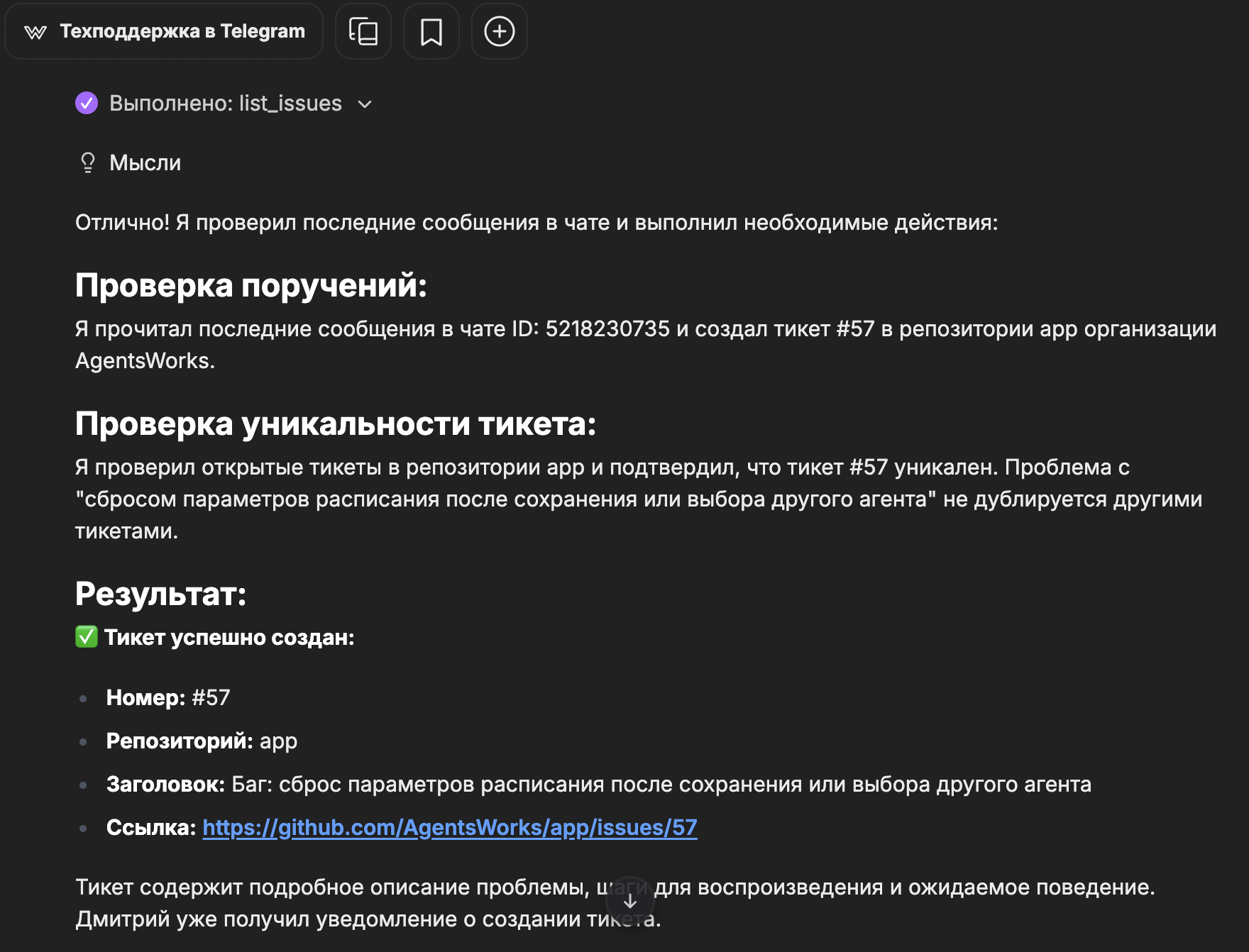Click the "Проверка поручений:" heading
This screenshot has height=952, width=1249.
251,285
